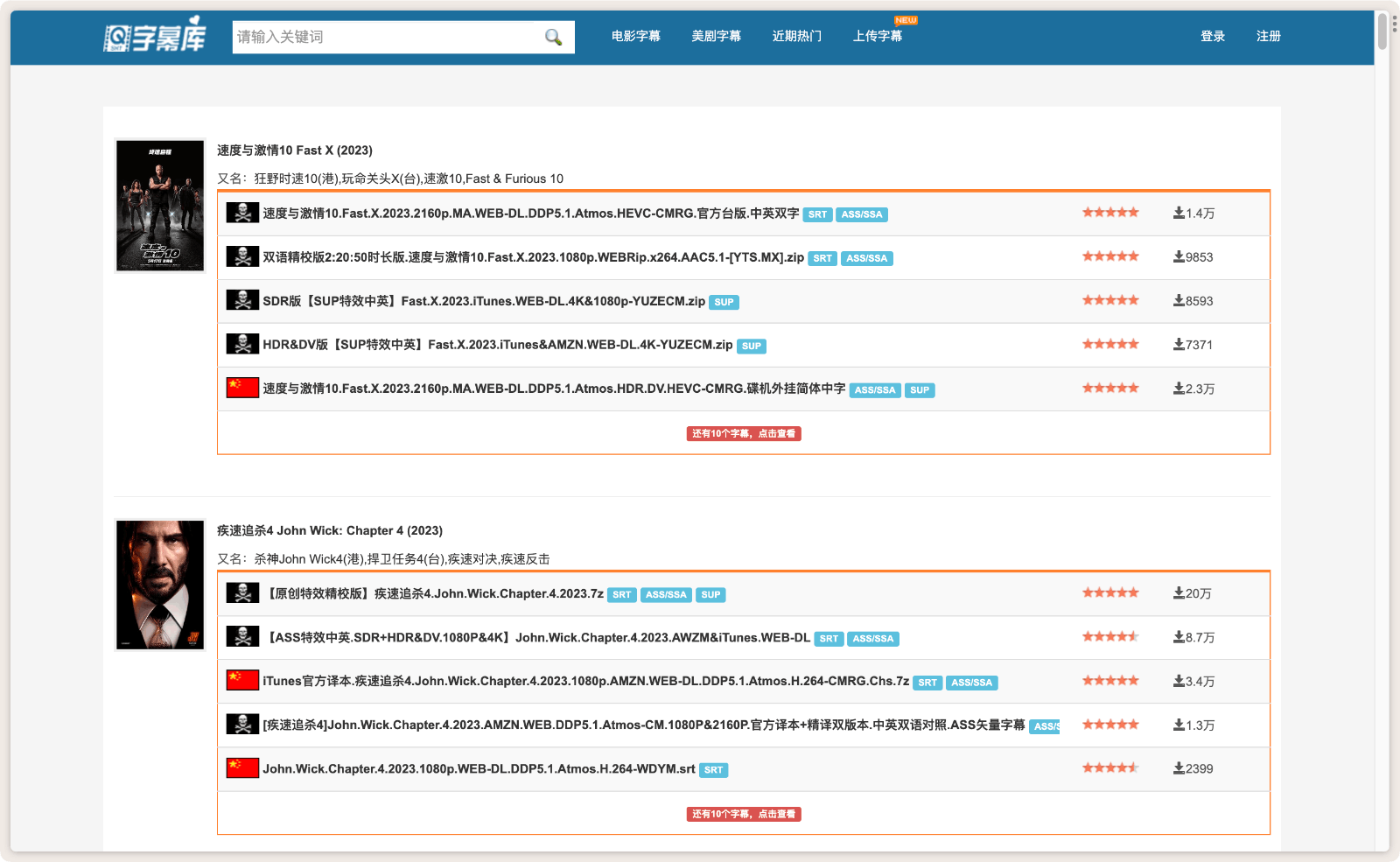Go to 美剧字幕 section
This screenshot has width=1400, height=862.
click(716, 36)
